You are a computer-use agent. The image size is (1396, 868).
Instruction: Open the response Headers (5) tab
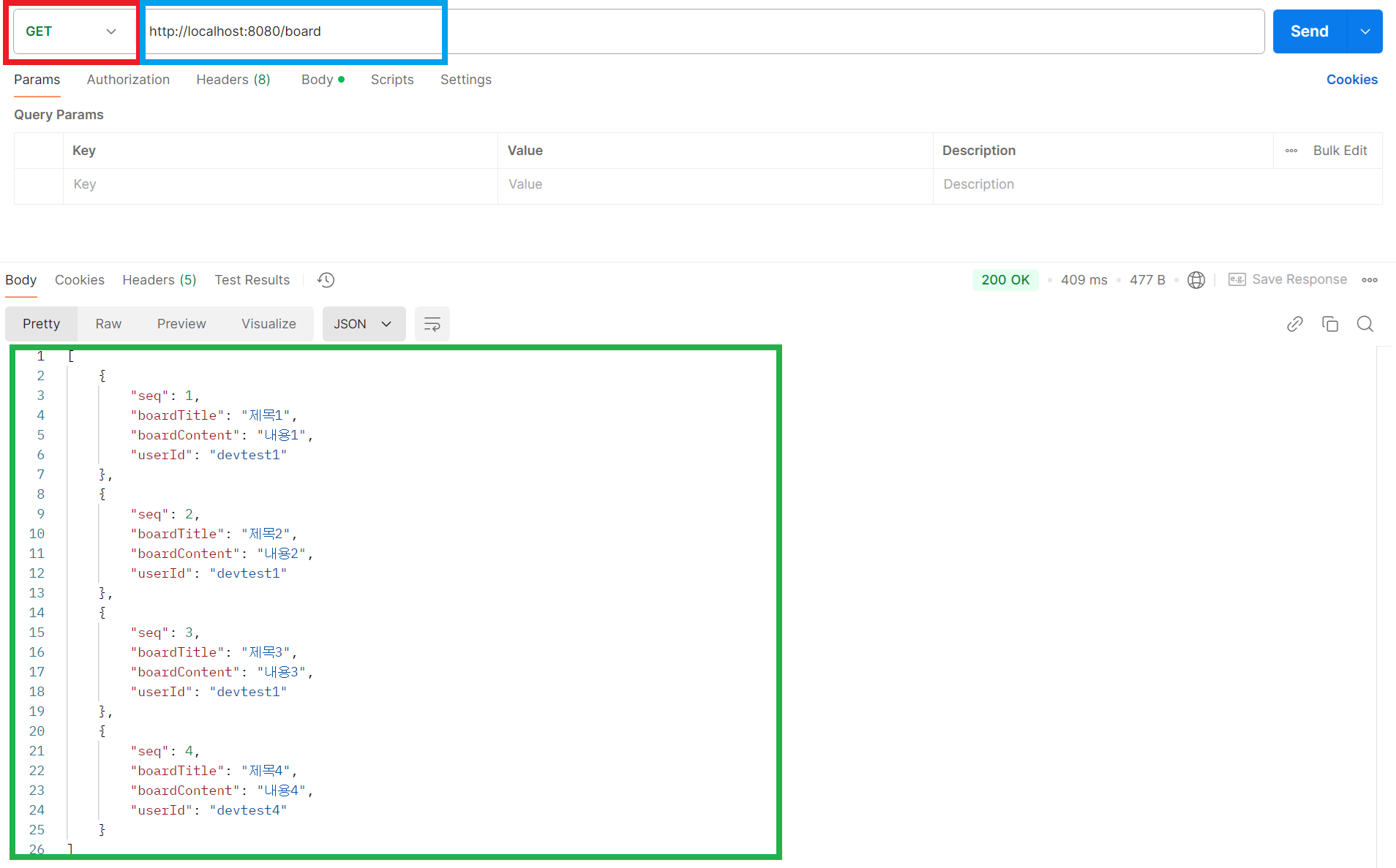(x=160, y=280)
